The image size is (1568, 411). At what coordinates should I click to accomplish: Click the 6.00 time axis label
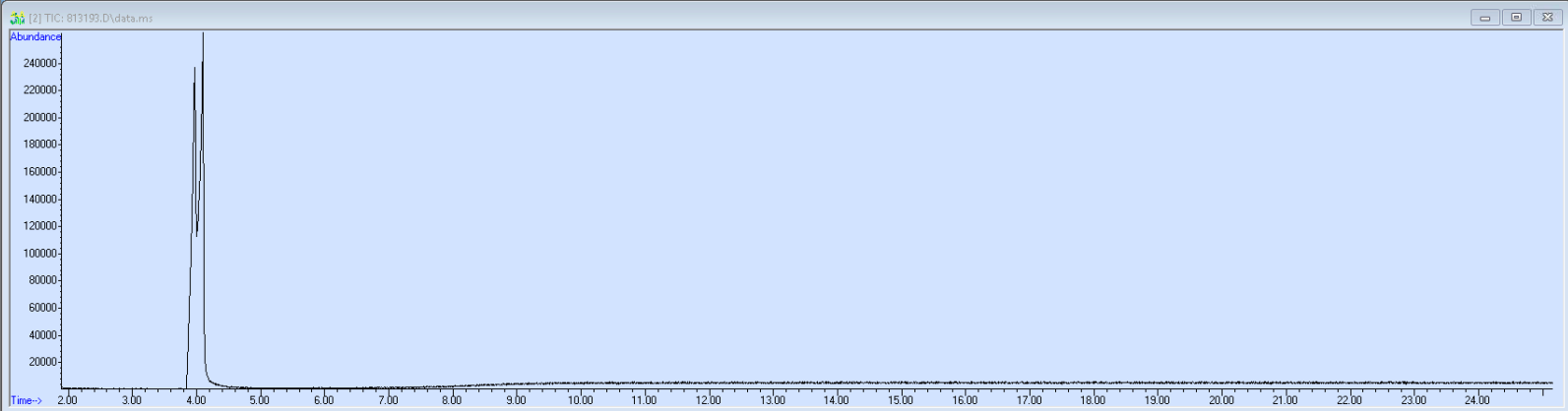323,400
